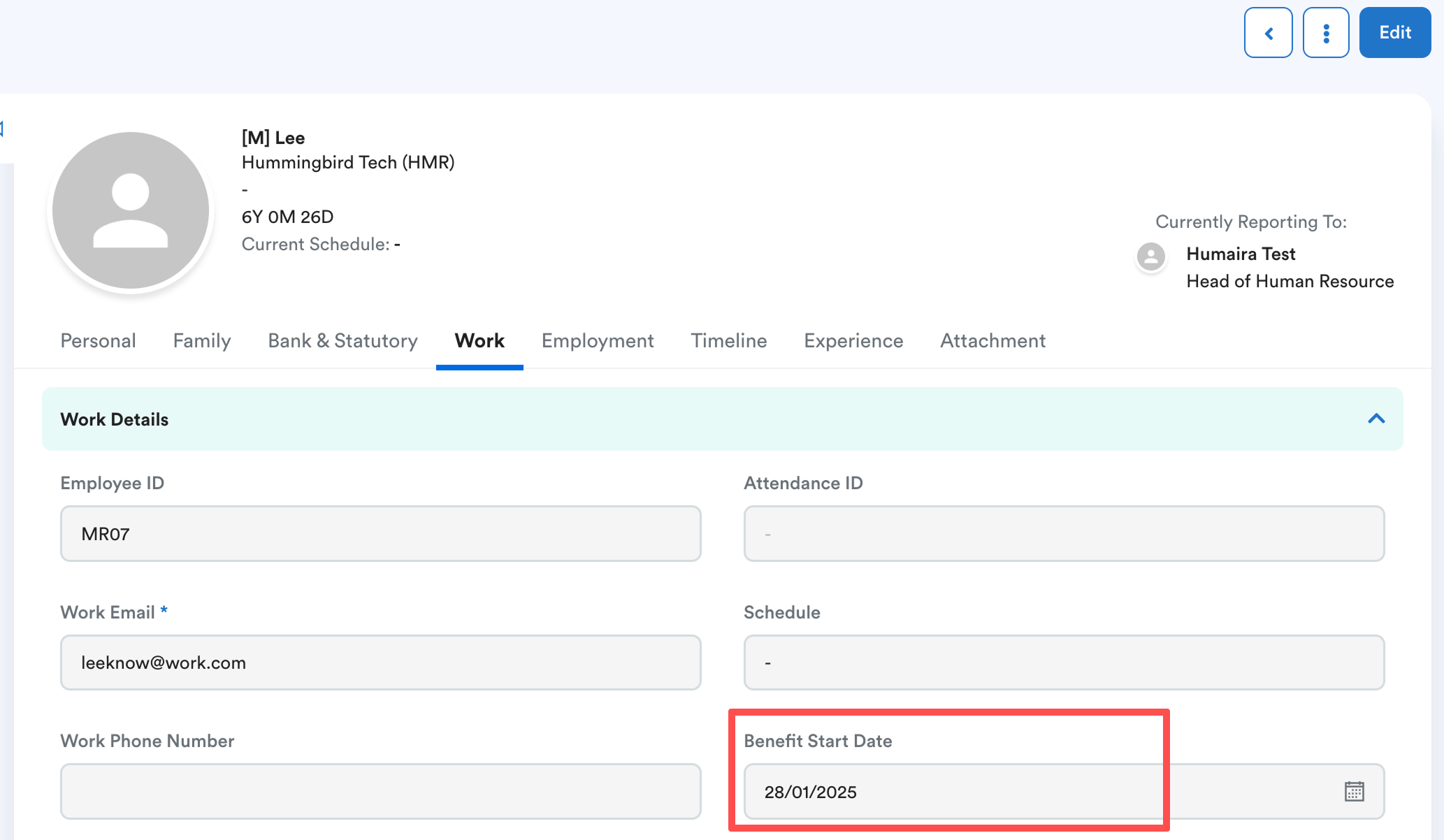Click the back chevron arrow button
This screenshot has width=1444, height=840.
(x=1268, y=33)
